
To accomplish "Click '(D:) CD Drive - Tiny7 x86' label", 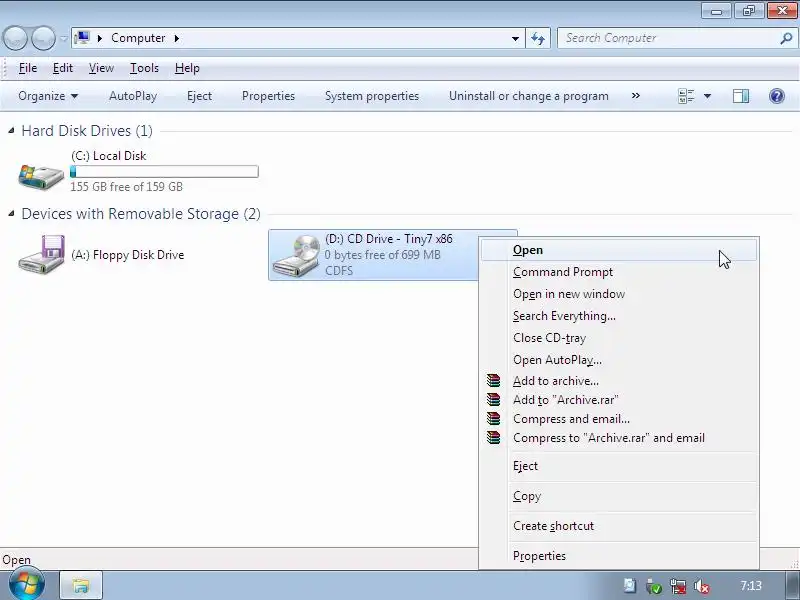I will click(389, 239).
